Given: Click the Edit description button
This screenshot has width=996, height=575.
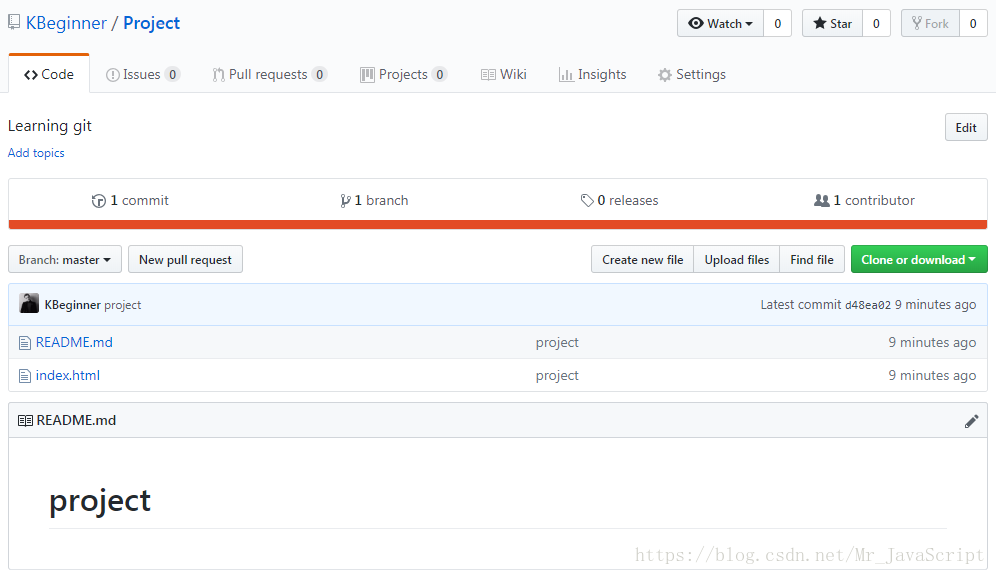Looking at the screenshot, I should click(x=966, y=127).
